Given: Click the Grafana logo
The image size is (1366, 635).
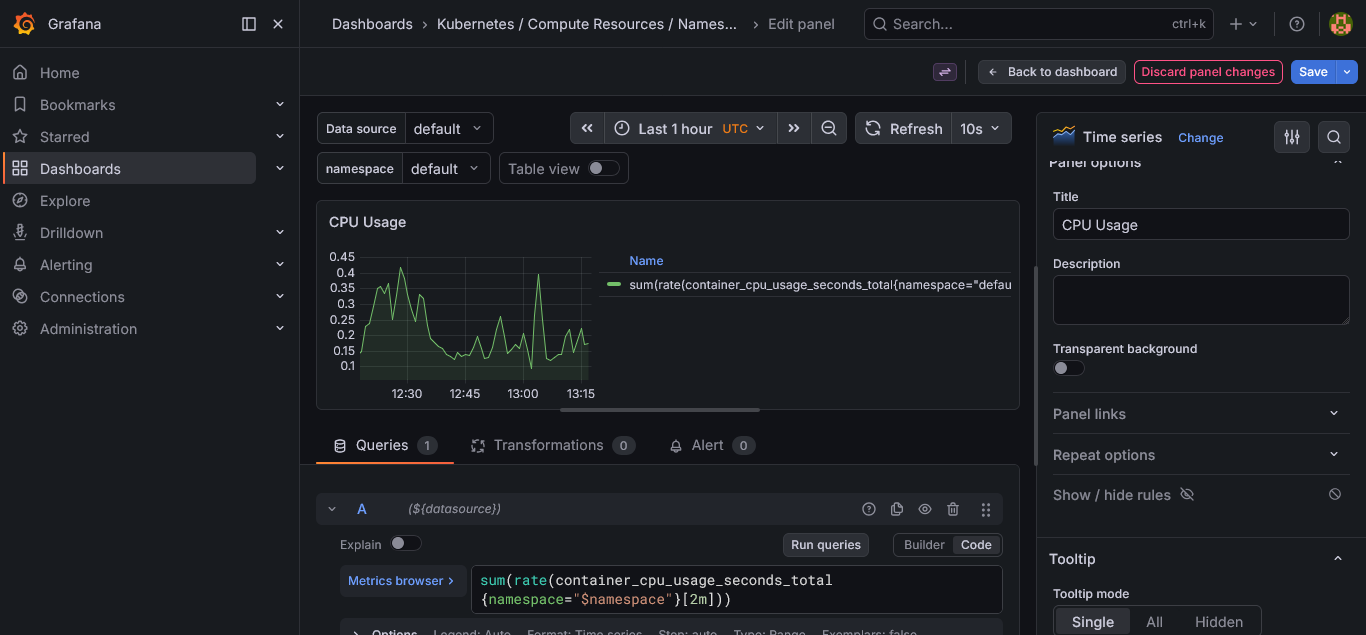Looking at the screenshot, I should pos(25,24).
